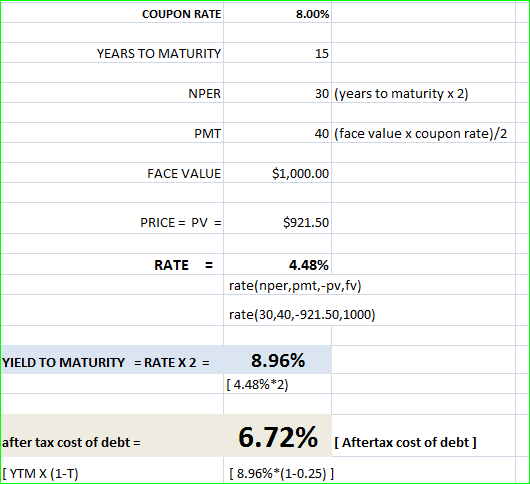This screenshot has height=484, width=530.
Task: Select the rate(nper,pmt,-pv,fv) formula text
Action: [x=295, y=286]
